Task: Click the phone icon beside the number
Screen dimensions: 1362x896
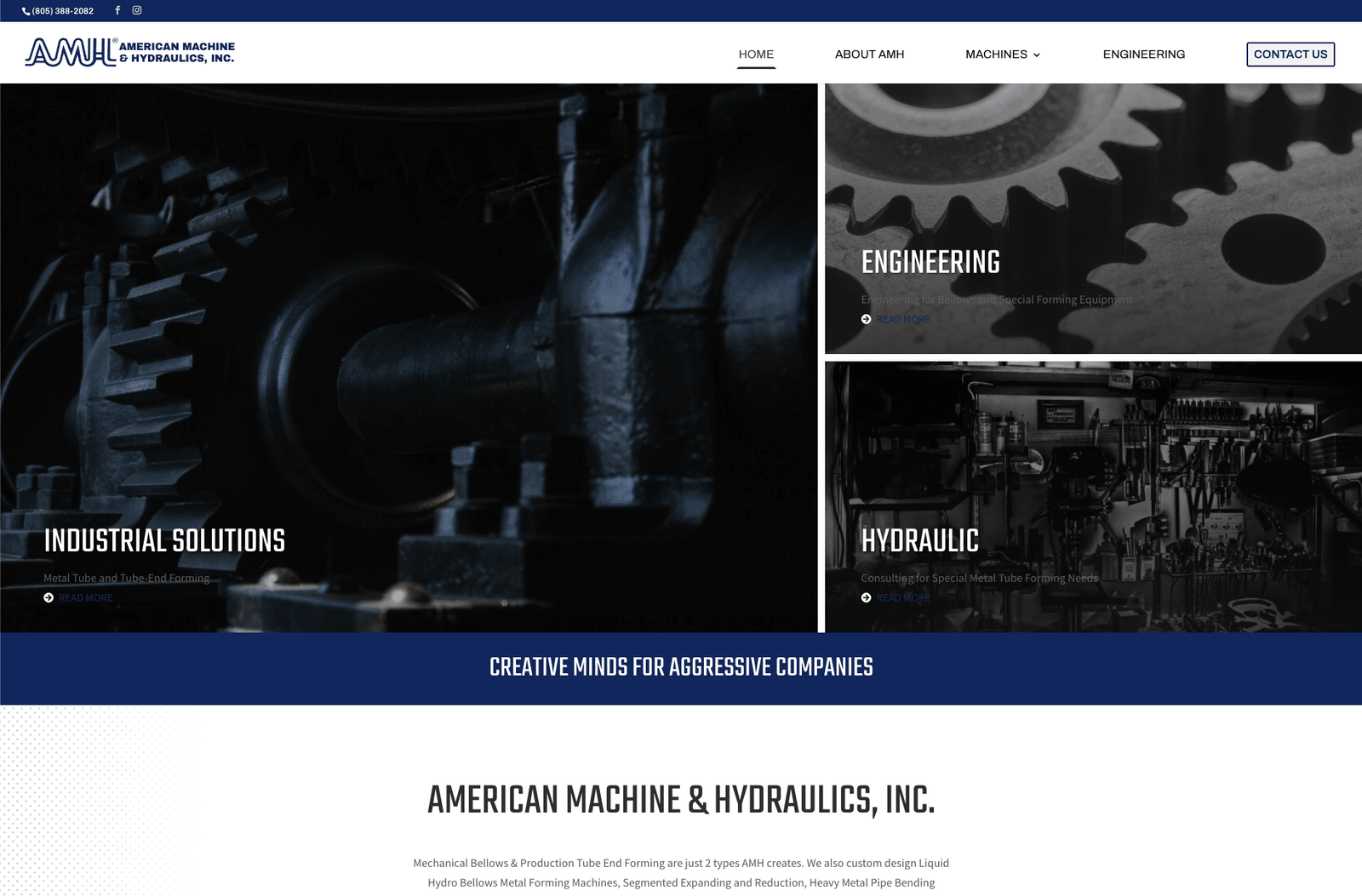Action: [x=26, y=11]
